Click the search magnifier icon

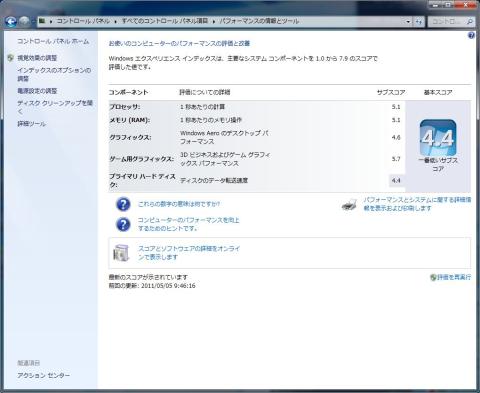tap(470, 22)
